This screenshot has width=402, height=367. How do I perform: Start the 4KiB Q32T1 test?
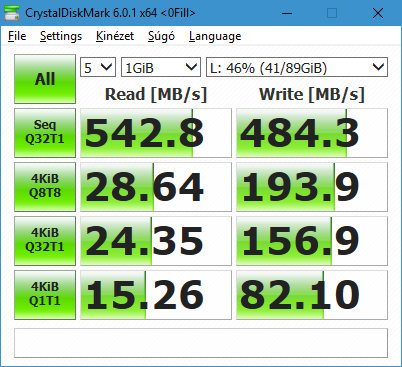click(45, 241)
